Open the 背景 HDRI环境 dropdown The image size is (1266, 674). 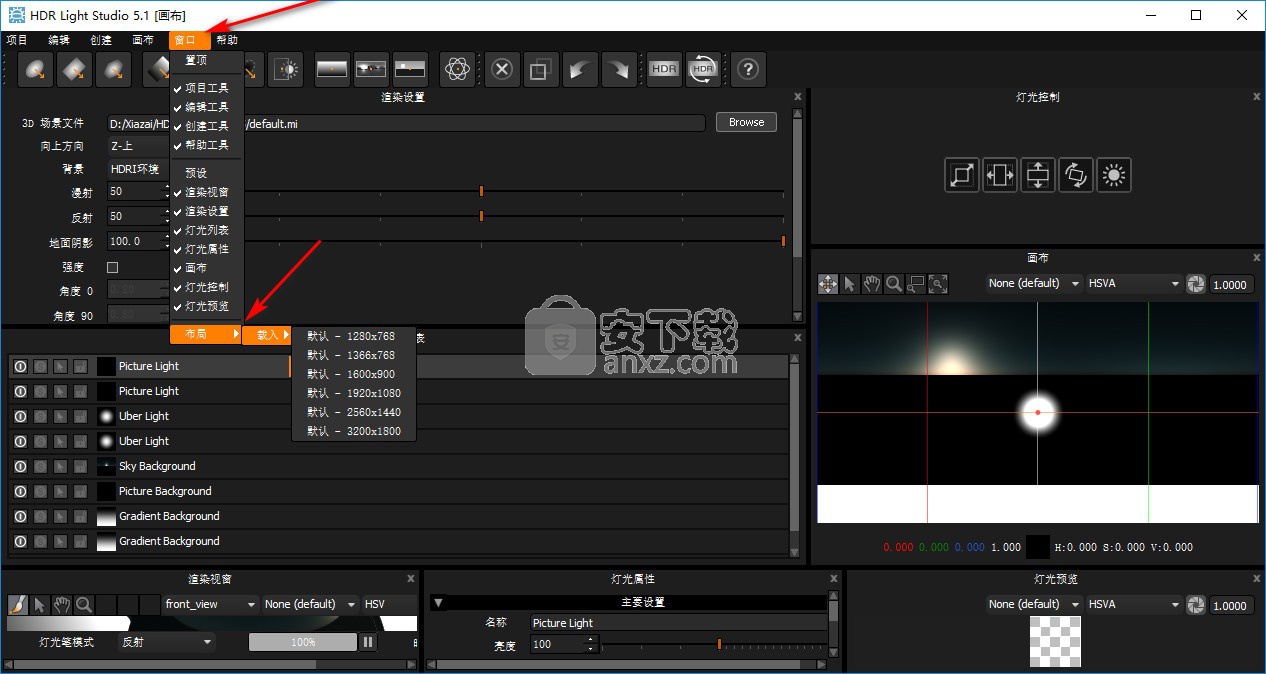(138, 169)
